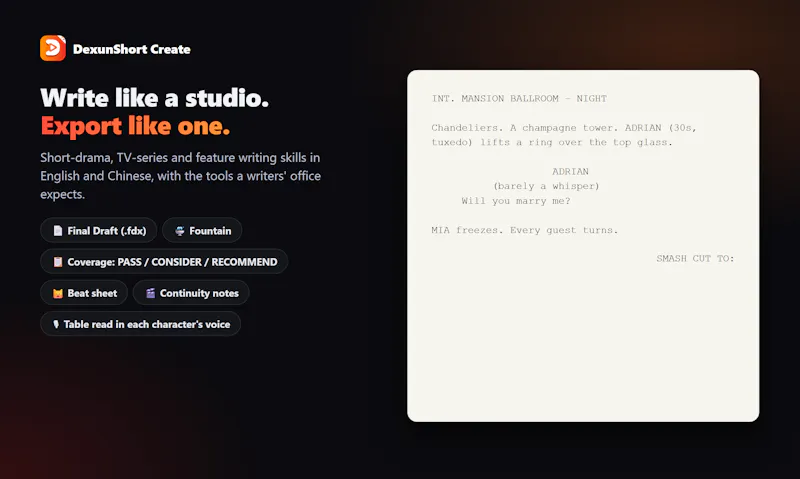This screenshot has height=479, width=800.
Task: Click the (barely a whisper) parenthetical
Action: pyautogui.click(x=546, y=186)
